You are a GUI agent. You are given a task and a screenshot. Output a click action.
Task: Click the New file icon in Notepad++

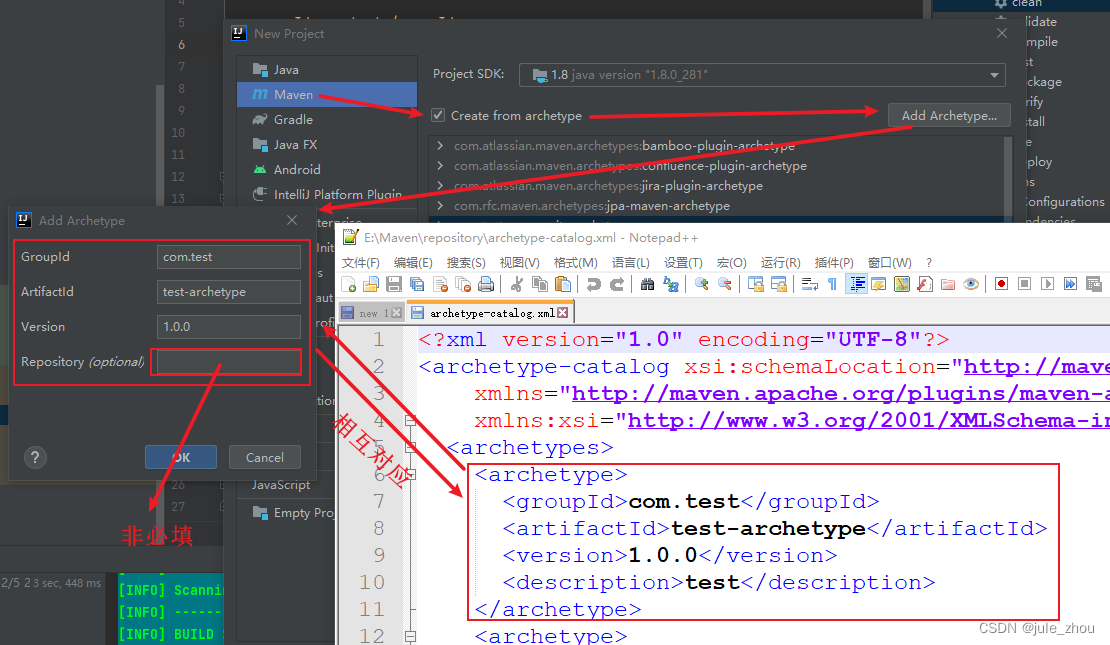tap(348, 285)
